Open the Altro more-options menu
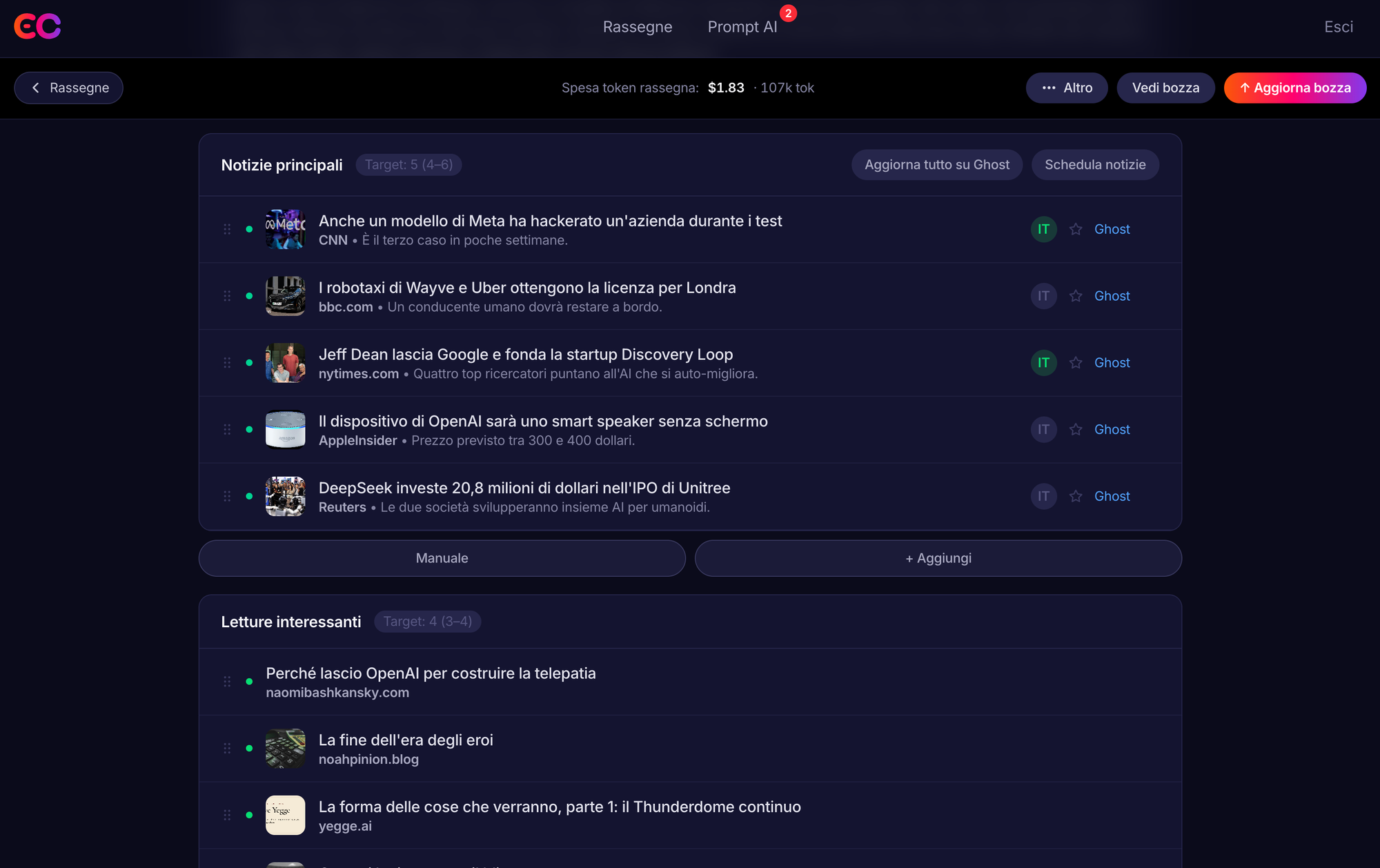The height and width of the screenshot is (868, 1380). [x=1067, y=88]
